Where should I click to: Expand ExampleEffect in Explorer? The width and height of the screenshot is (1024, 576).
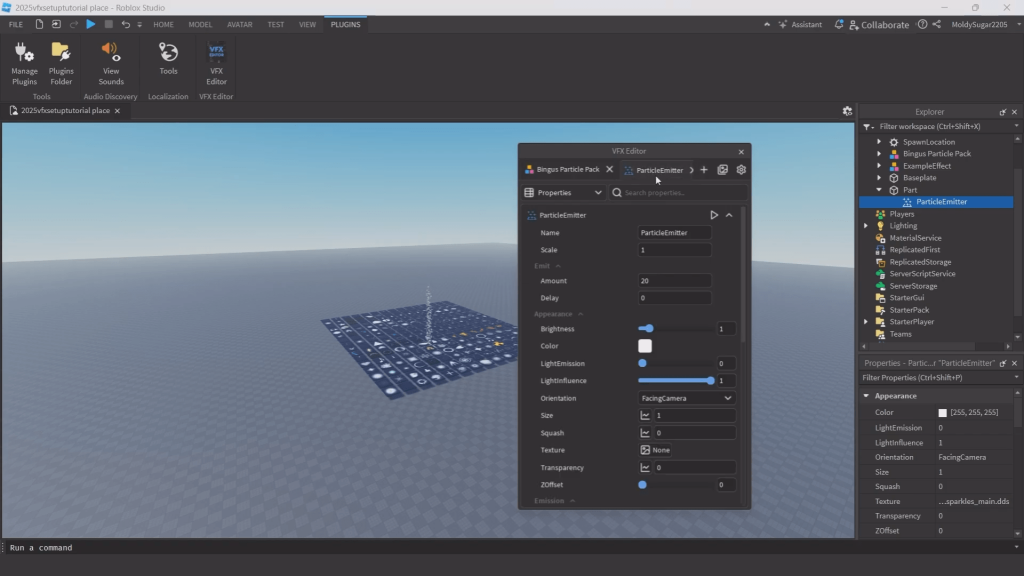click(x=878, y=166)
